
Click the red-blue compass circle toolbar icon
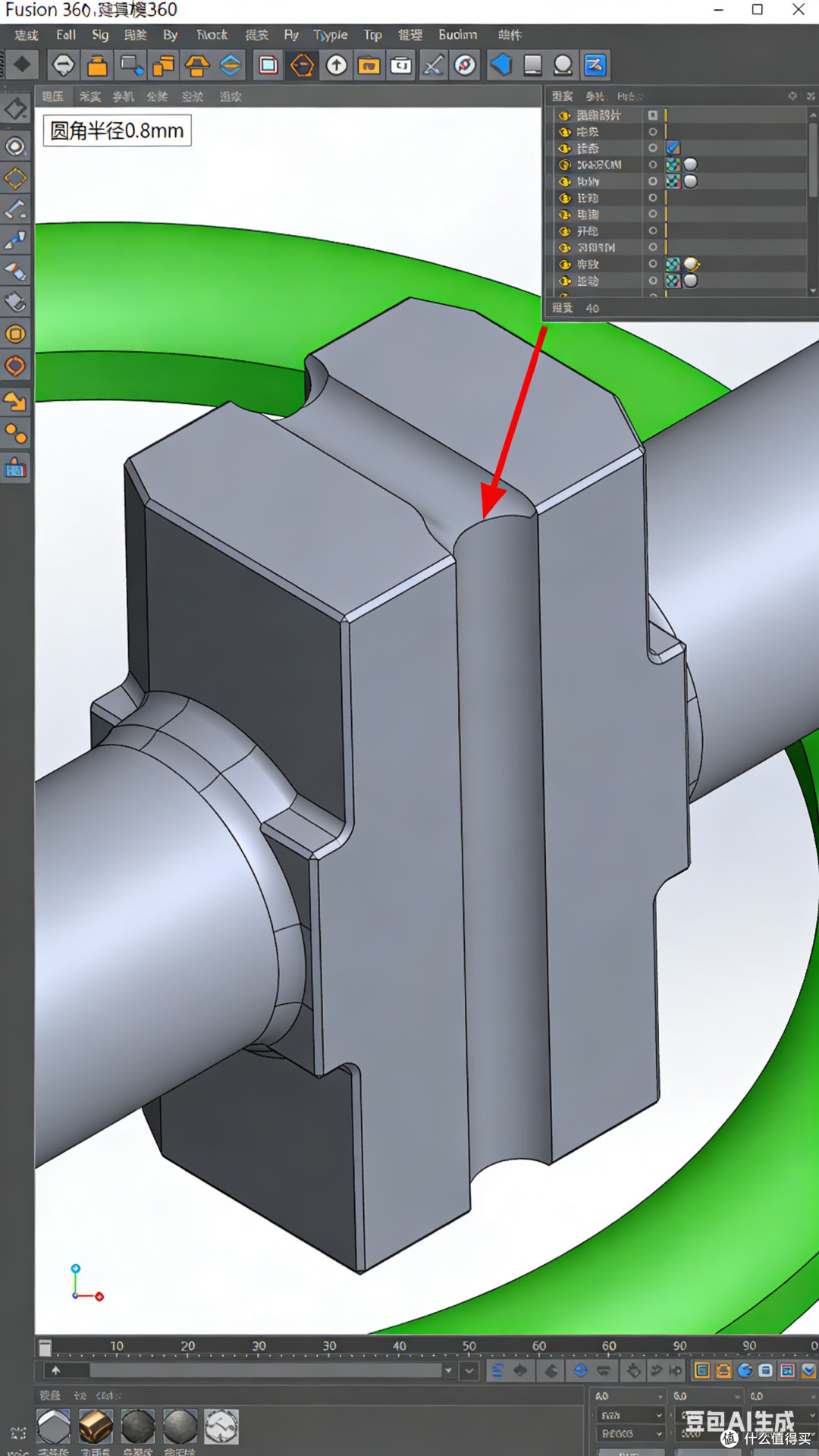tap(466, 65)
